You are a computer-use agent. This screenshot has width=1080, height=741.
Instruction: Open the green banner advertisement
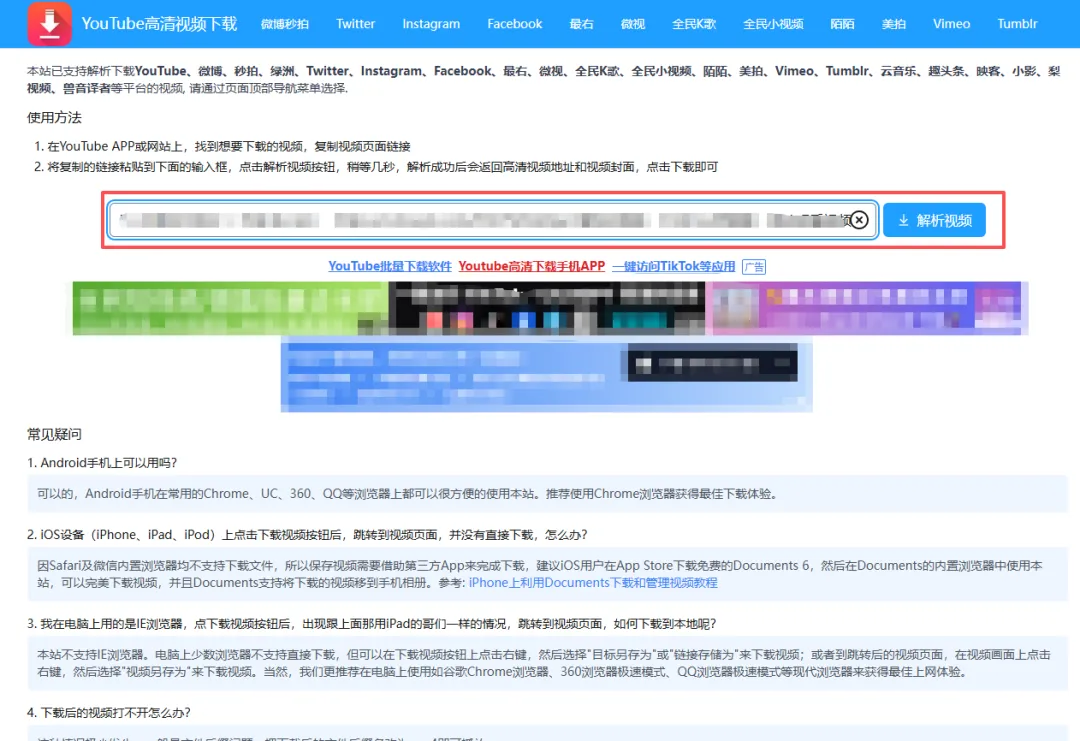point(231,308)
